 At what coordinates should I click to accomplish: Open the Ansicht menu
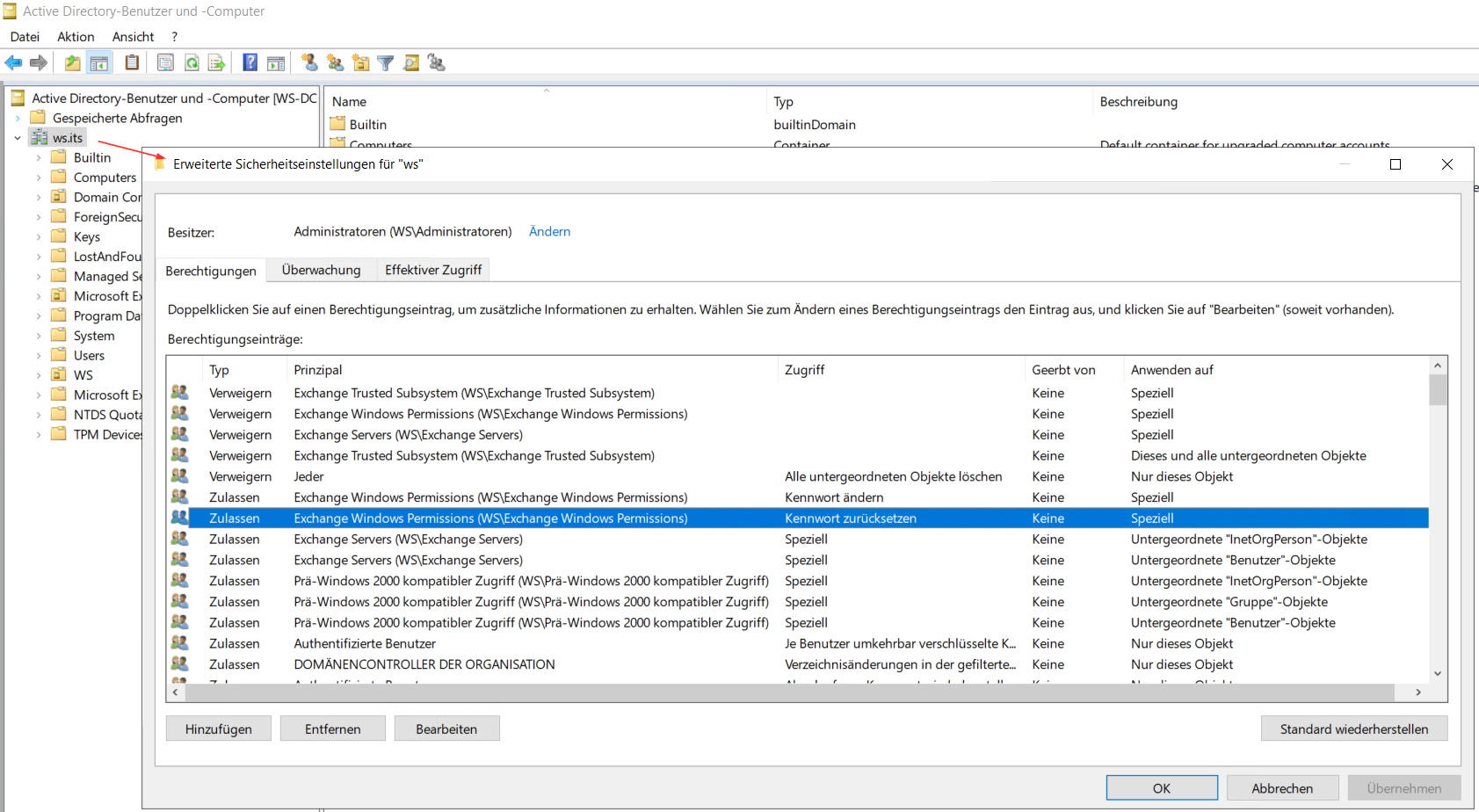pos(133,36)
